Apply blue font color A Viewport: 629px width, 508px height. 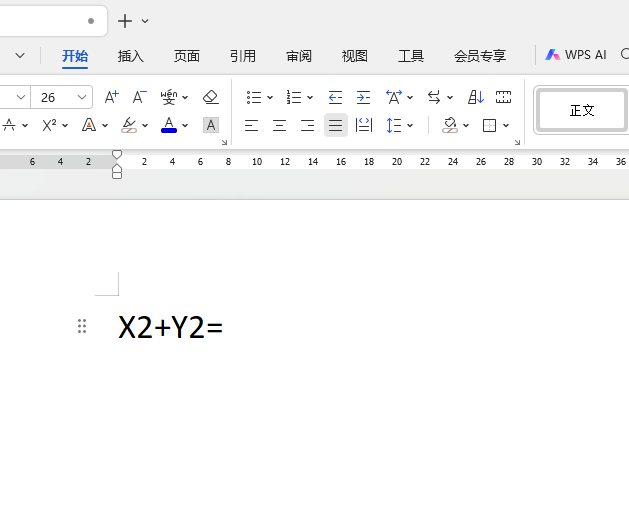(x=169, y=125)
